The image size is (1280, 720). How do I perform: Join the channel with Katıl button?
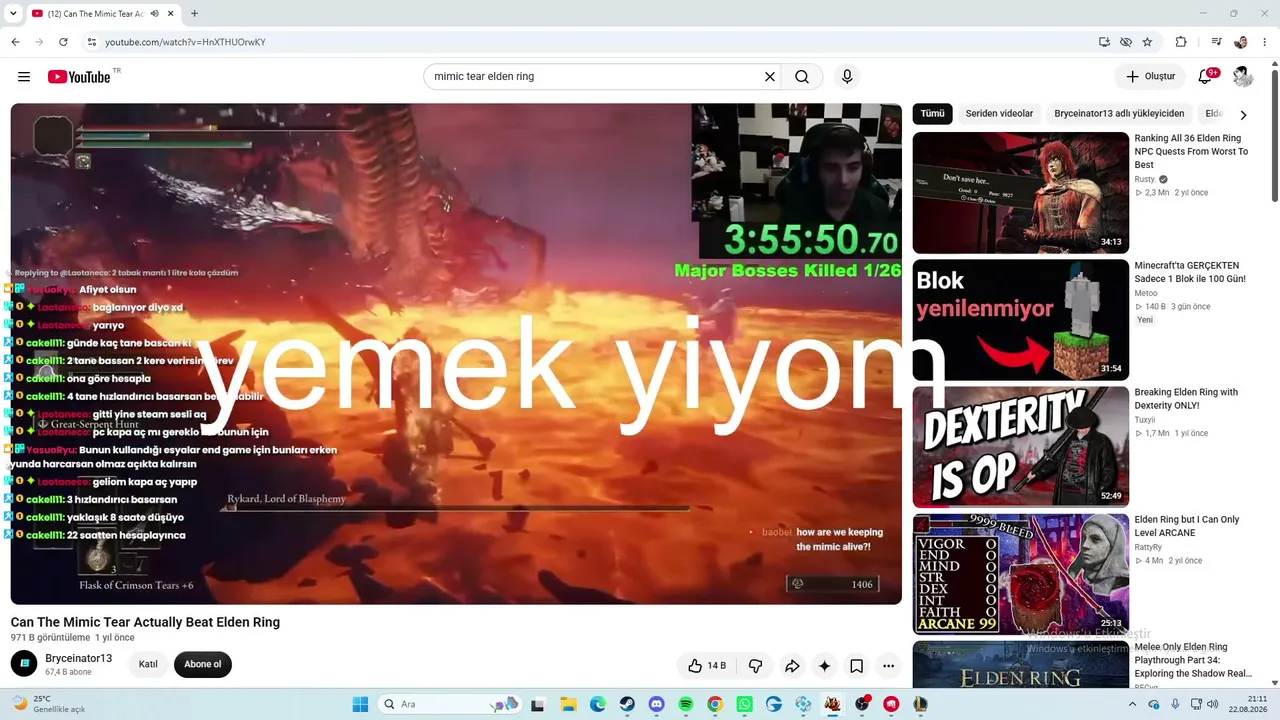point(148,664)
